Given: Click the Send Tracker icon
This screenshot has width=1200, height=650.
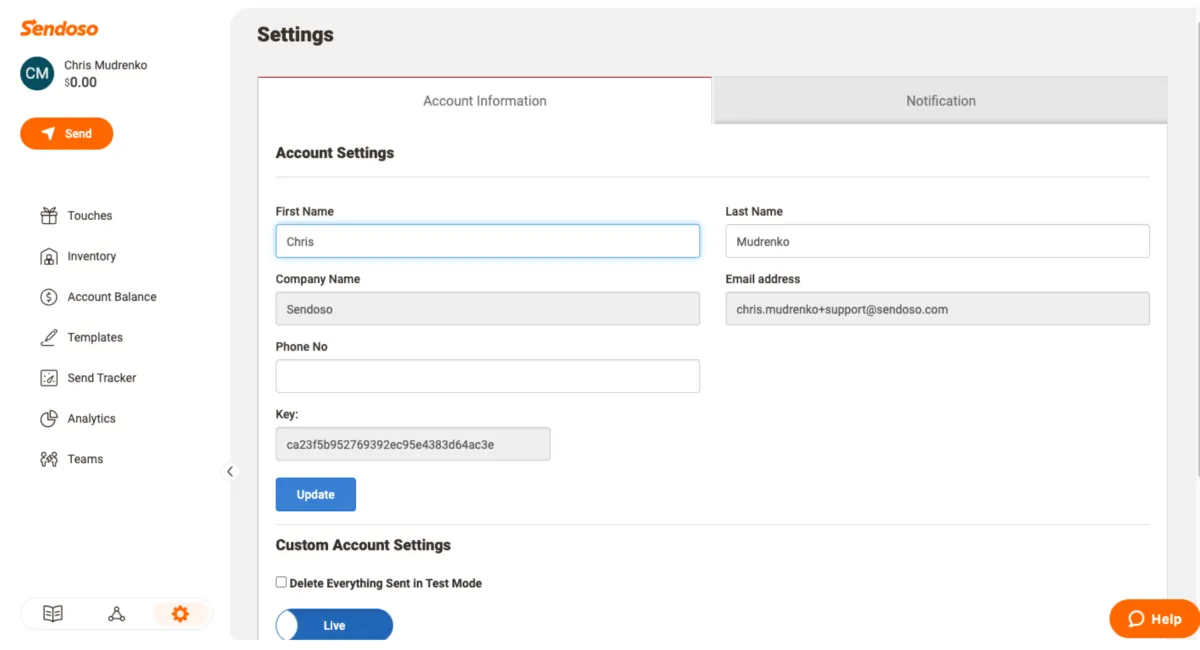Looking at the screenshot, I should click(49, 378).
